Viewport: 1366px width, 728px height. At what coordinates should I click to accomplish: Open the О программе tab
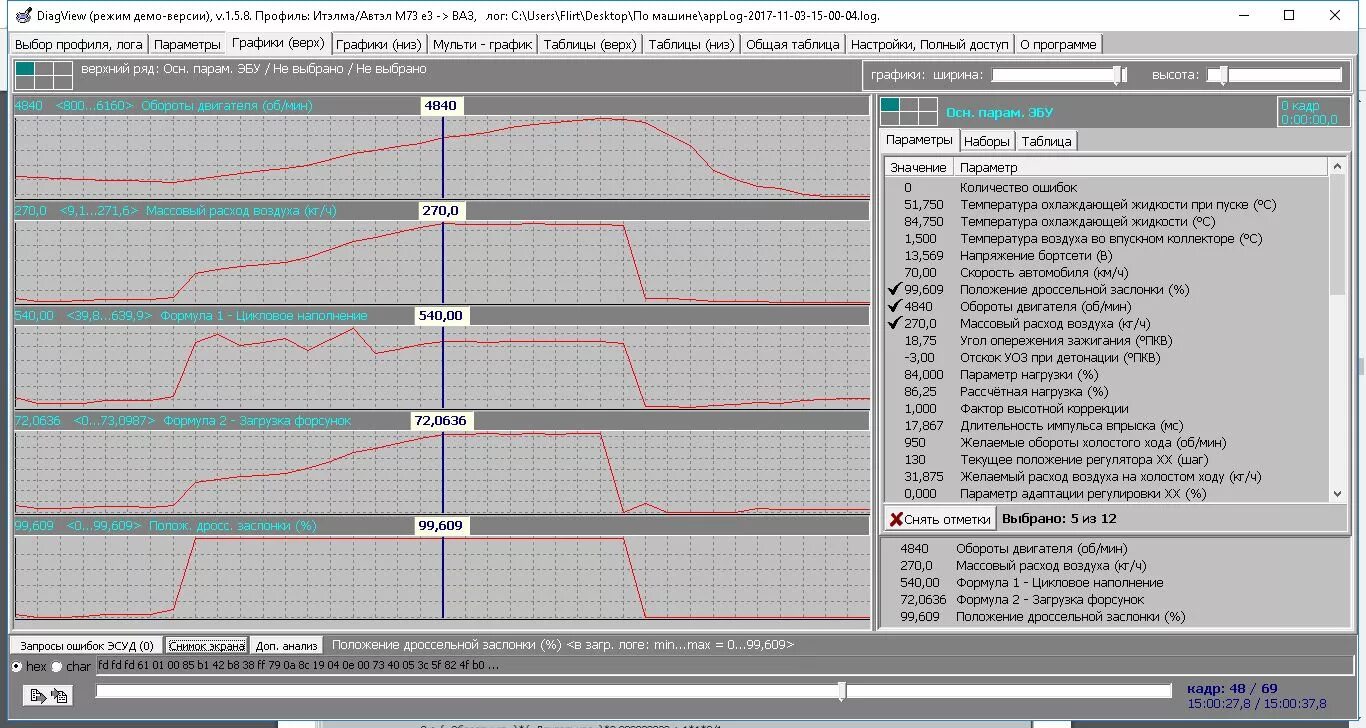[x=1058, y=44]
